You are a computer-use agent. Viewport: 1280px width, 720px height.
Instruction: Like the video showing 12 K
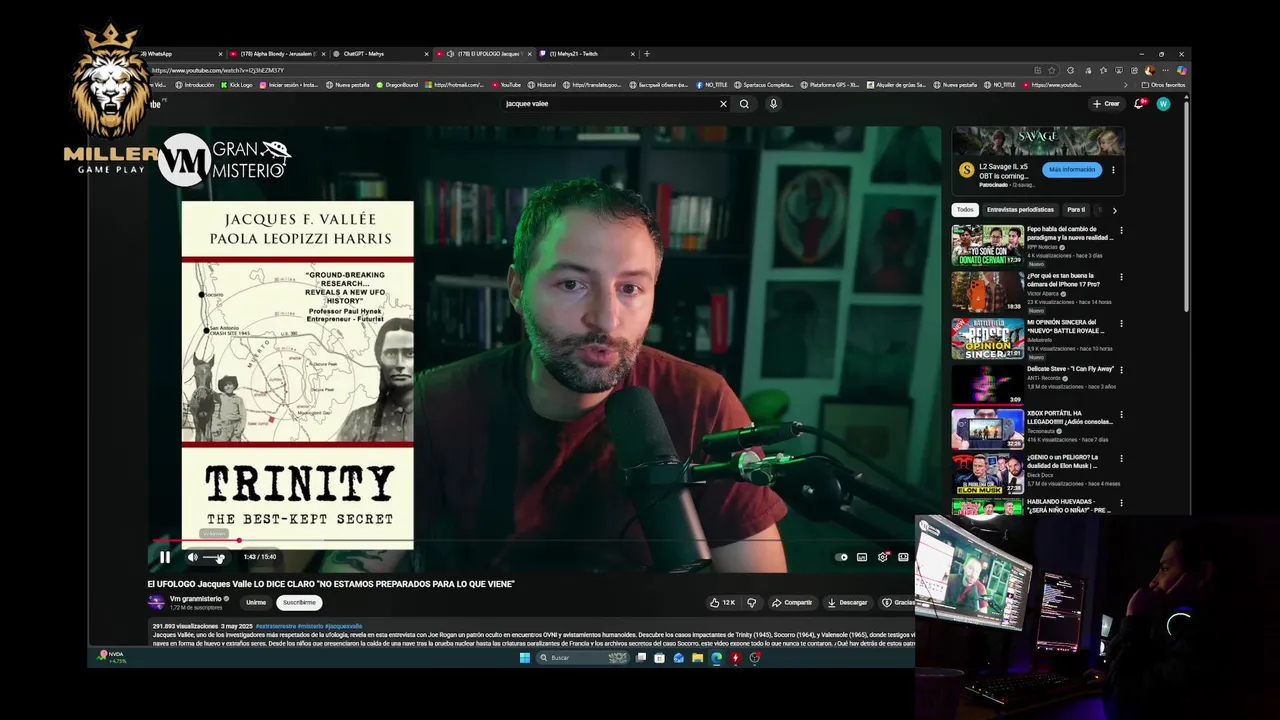[x=722, y=602]
